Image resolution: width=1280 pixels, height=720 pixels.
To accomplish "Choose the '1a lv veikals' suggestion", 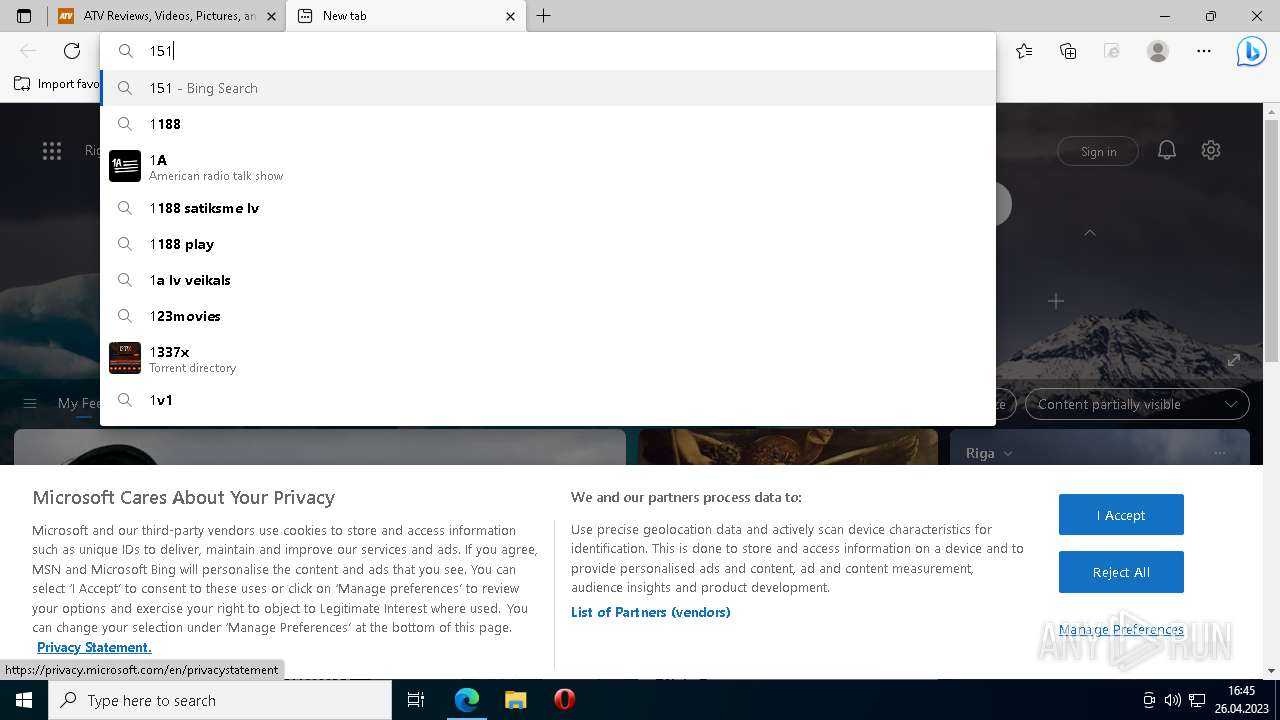I will point(548,280).
